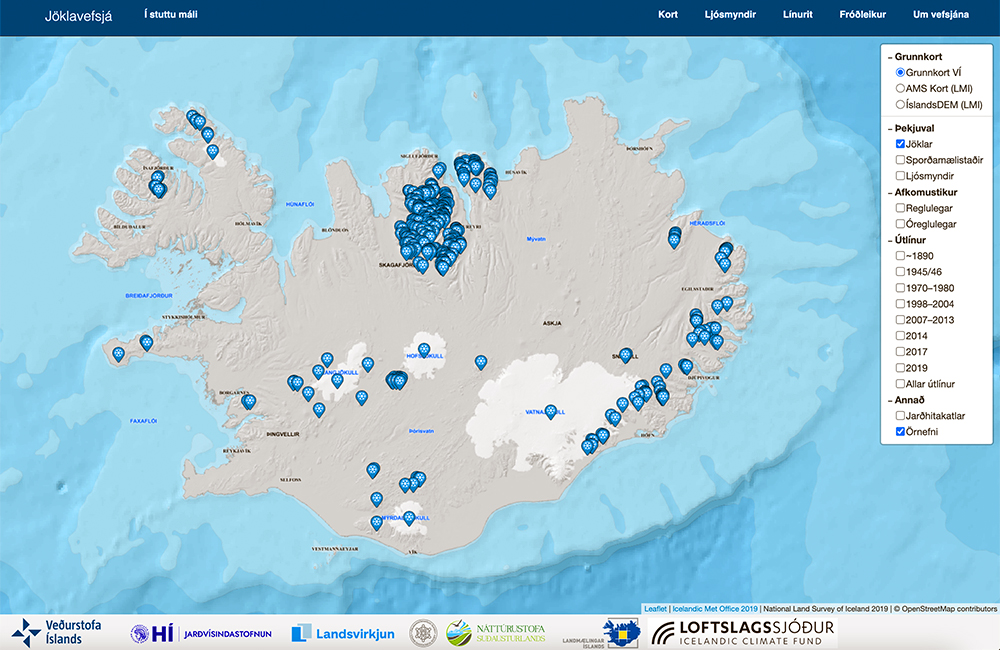Click the marker near Borgarnes label
The image size is (1000, 650).
(x=249, y=401)
